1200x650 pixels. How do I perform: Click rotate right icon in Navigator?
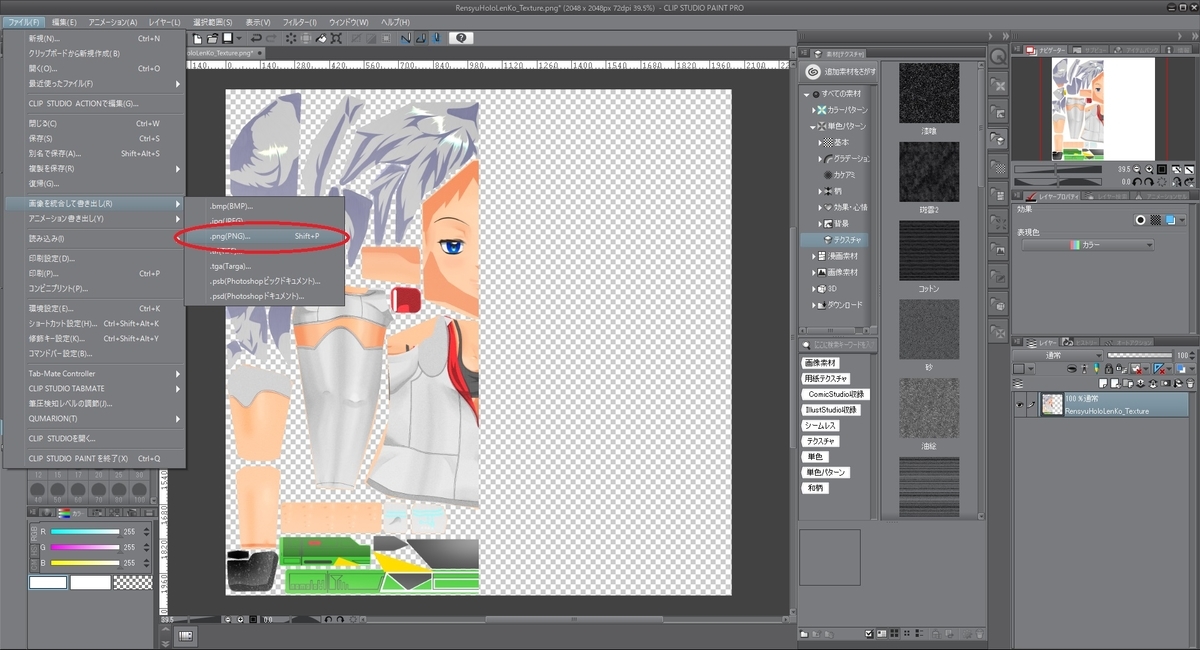1149,181
